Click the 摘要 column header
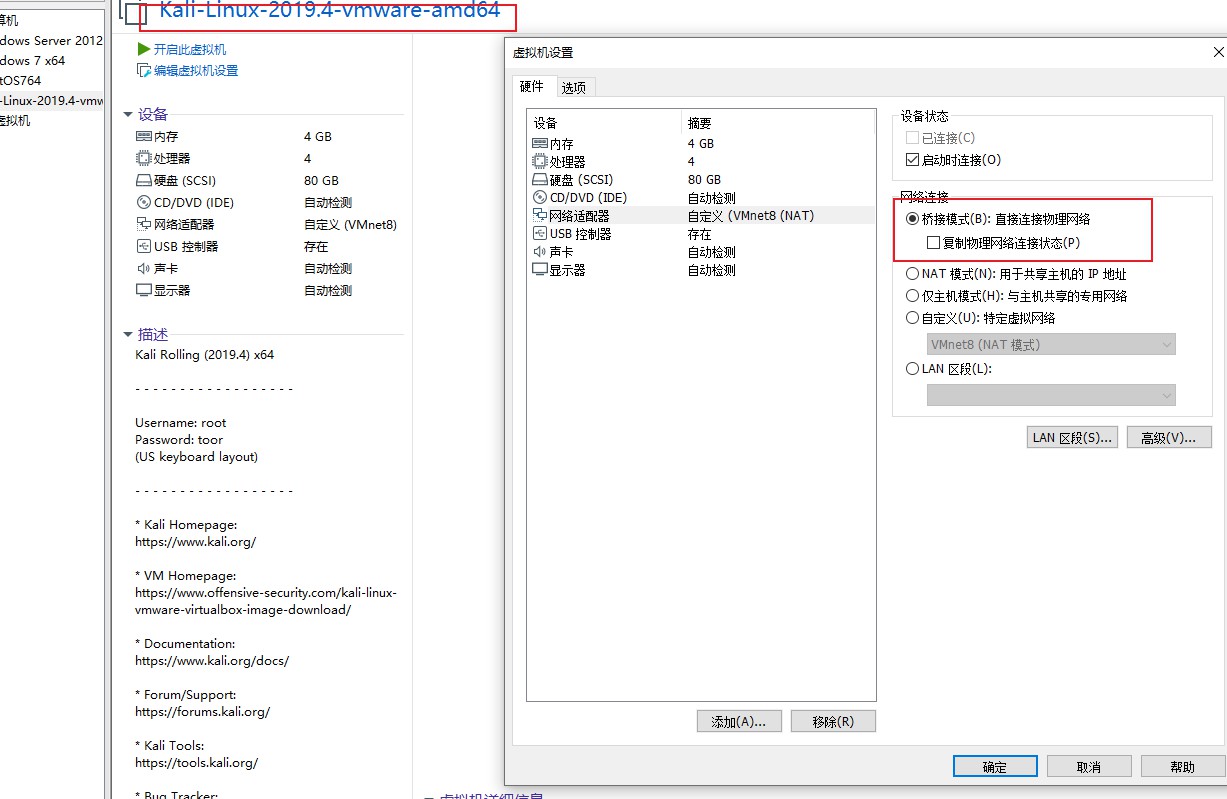 coord(778,123)
